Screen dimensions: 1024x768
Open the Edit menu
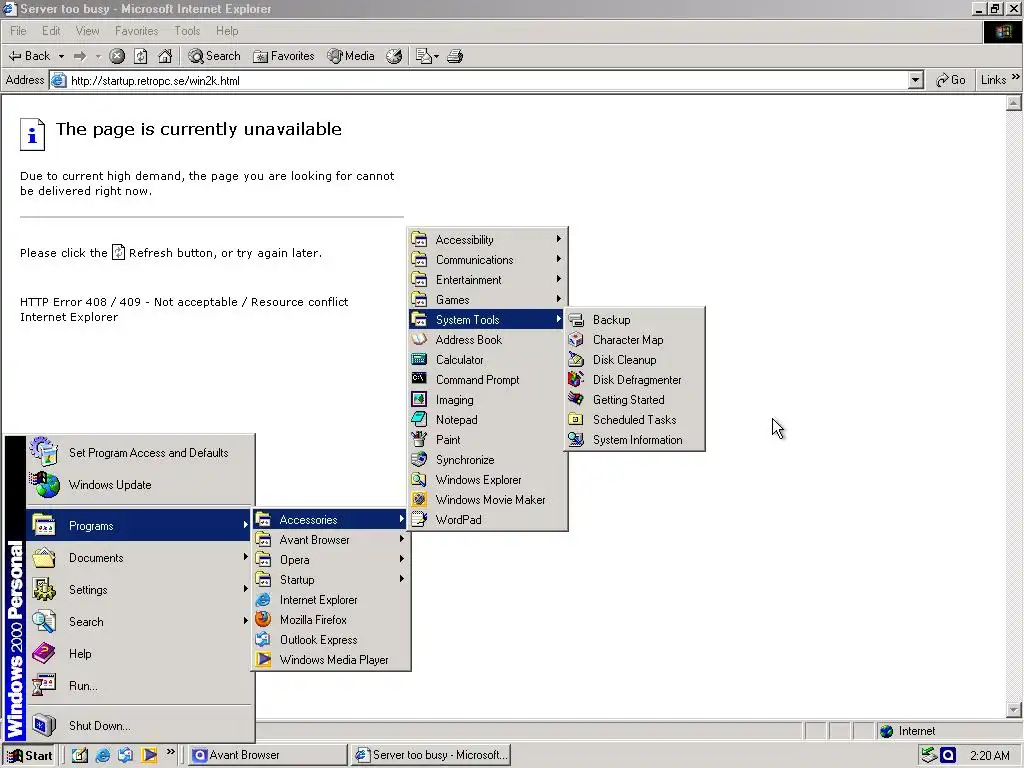(51, 31)
